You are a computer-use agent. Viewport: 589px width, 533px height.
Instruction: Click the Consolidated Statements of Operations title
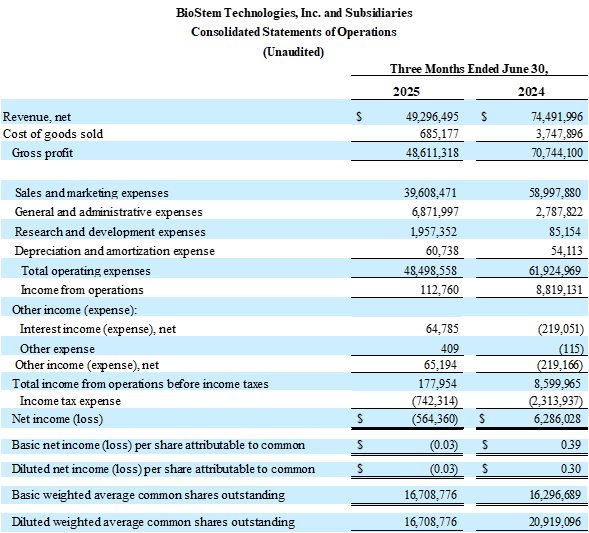click(294, 32)
